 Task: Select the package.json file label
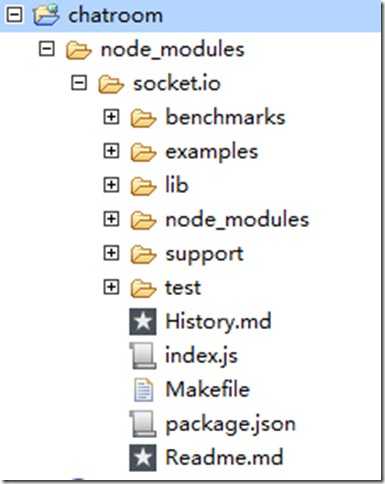click(x=231, y=425)
